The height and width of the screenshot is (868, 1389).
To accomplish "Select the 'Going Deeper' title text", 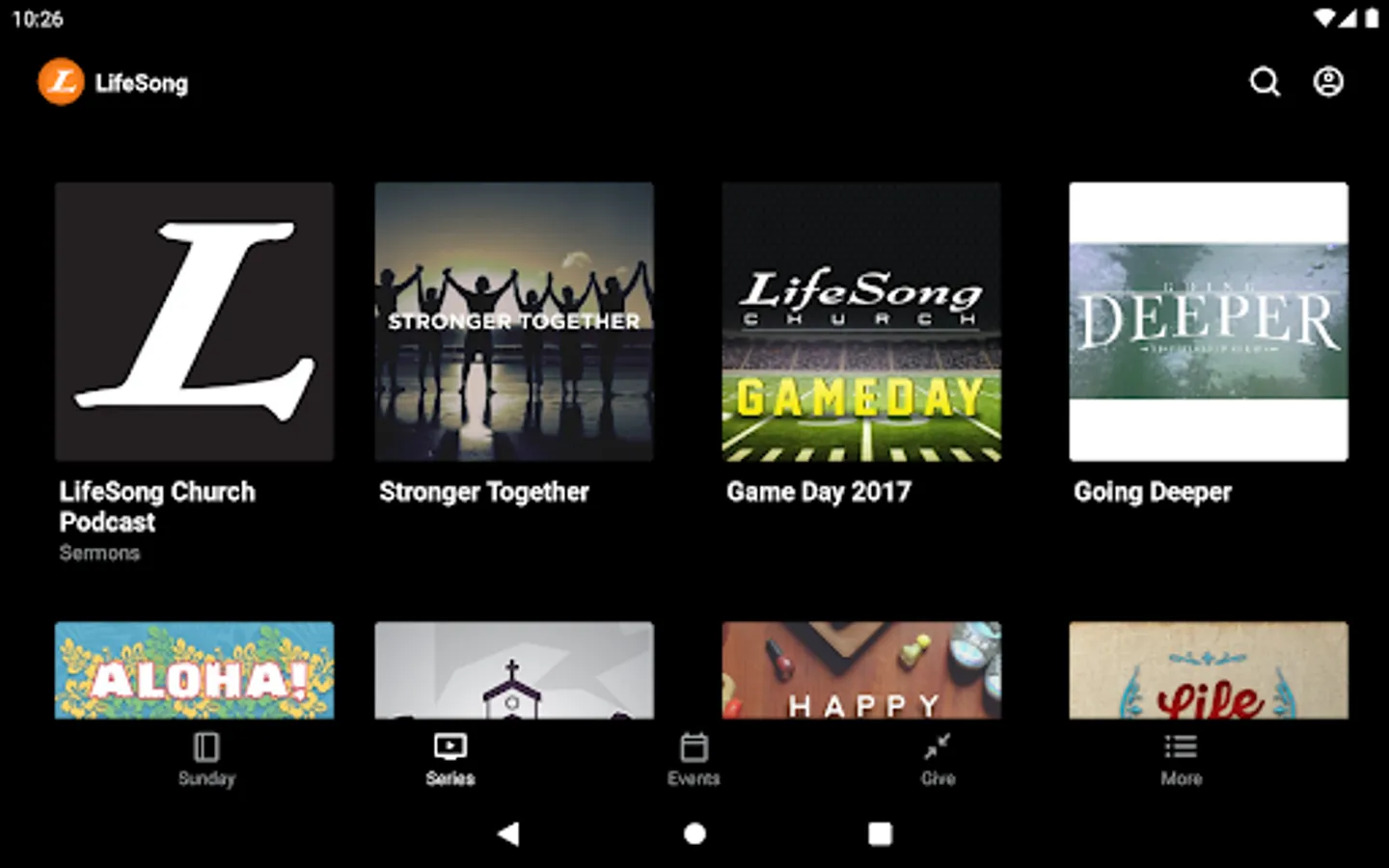I will [x=1153, y=492].
